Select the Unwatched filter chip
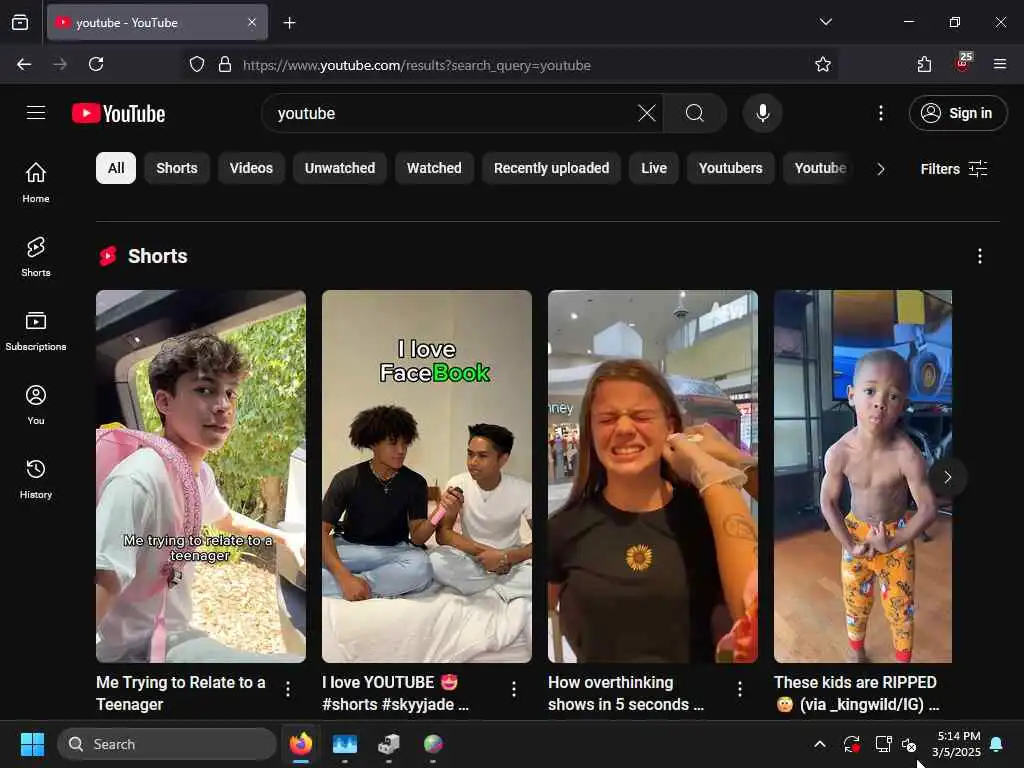 [340, 168]
